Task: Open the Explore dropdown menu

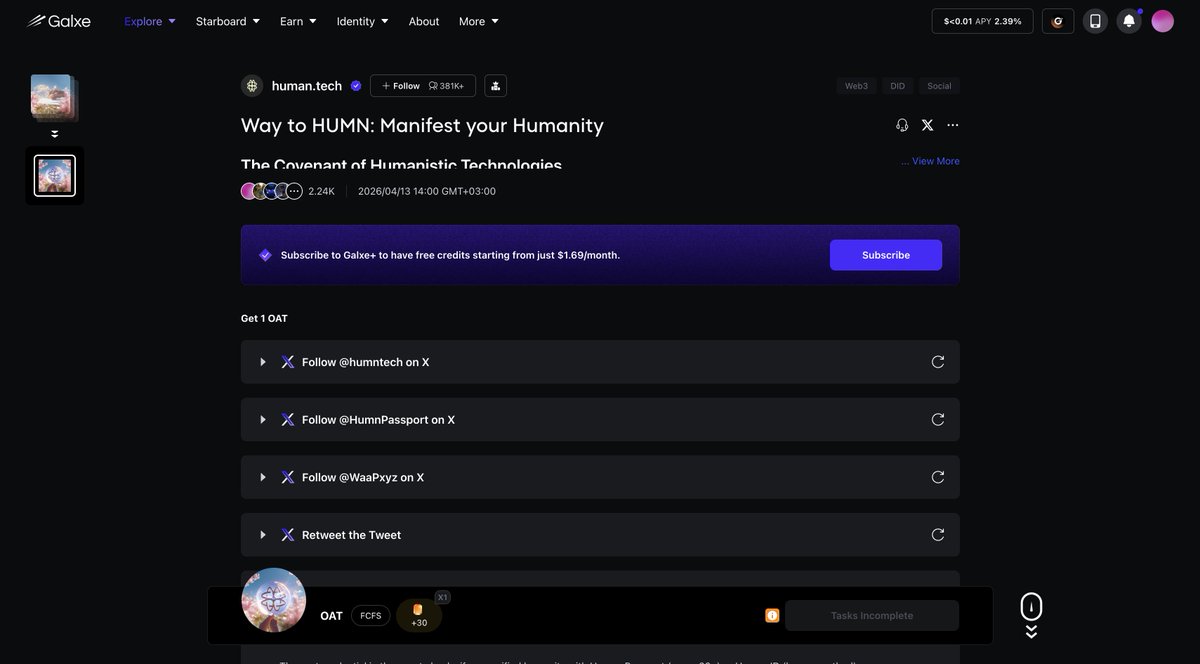Action: (x=150, y=21)
